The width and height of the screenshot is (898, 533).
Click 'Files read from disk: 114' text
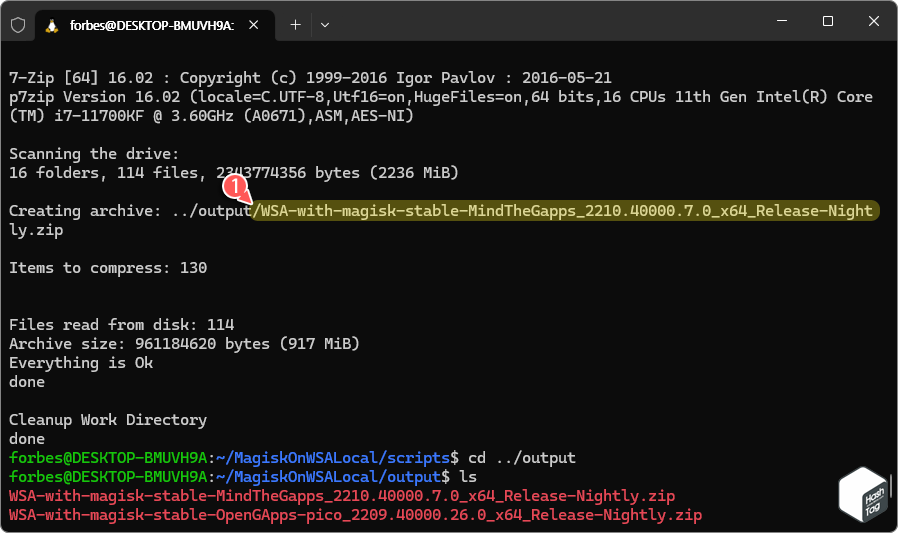(x=121, y=325)
